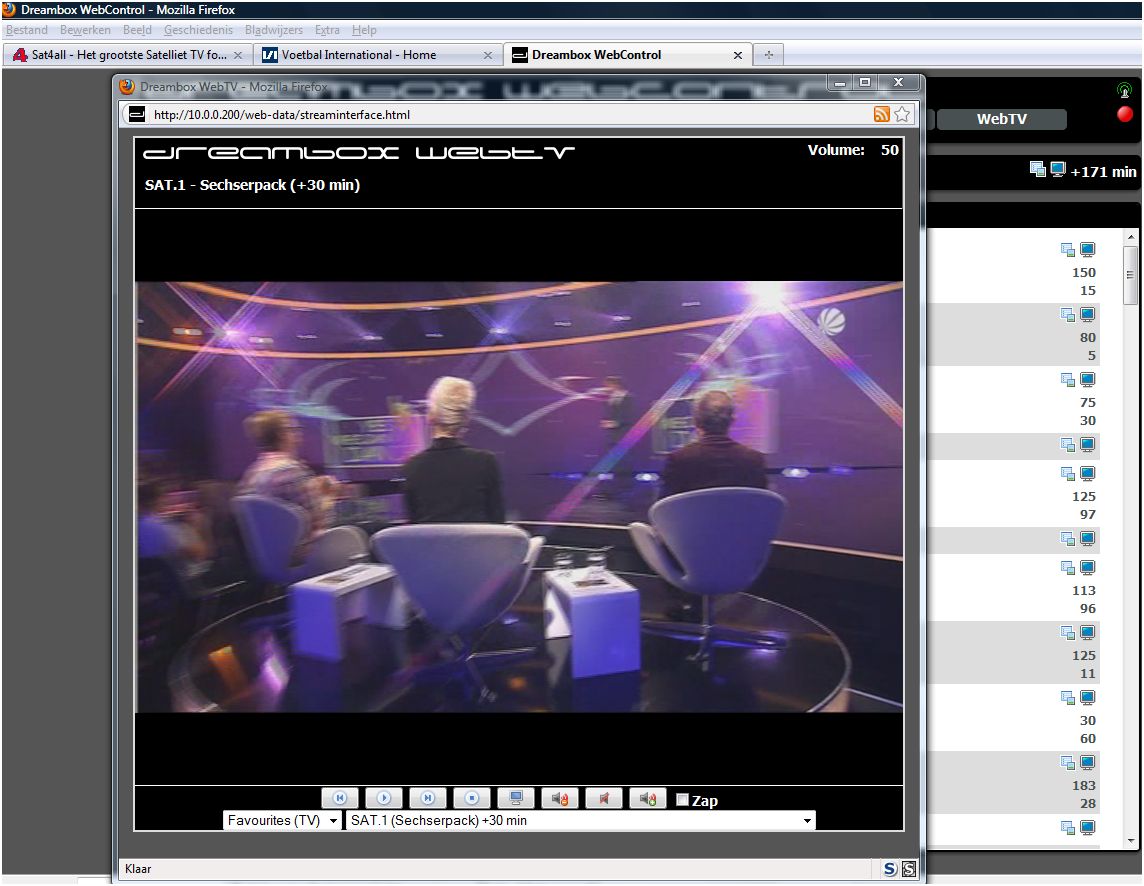Open the SAT.1 (Sechserpack) channel dropdown
This screenshot has height=886, width=1144.
(581, 820)
